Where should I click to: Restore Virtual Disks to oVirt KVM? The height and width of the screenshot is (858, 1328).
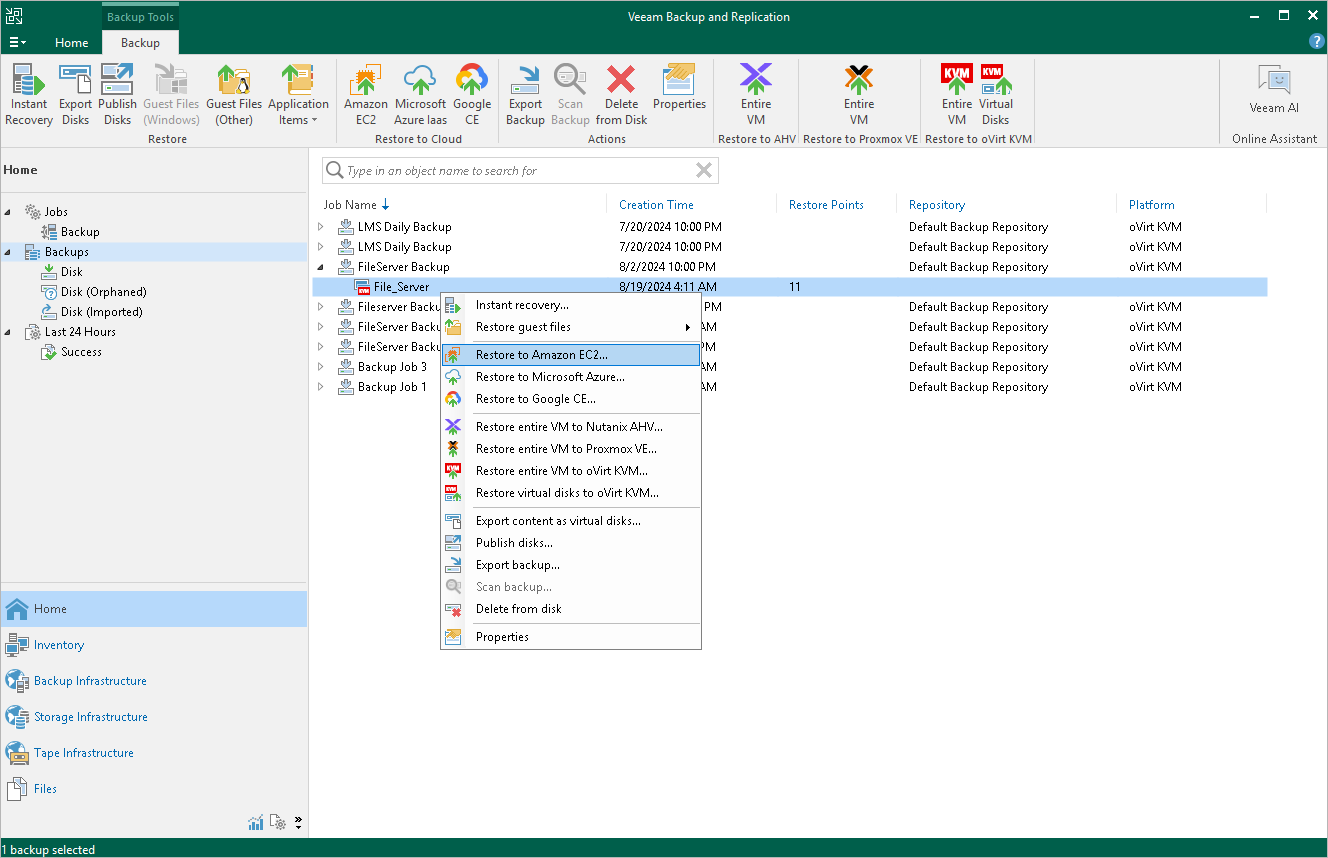pos(996,95)
